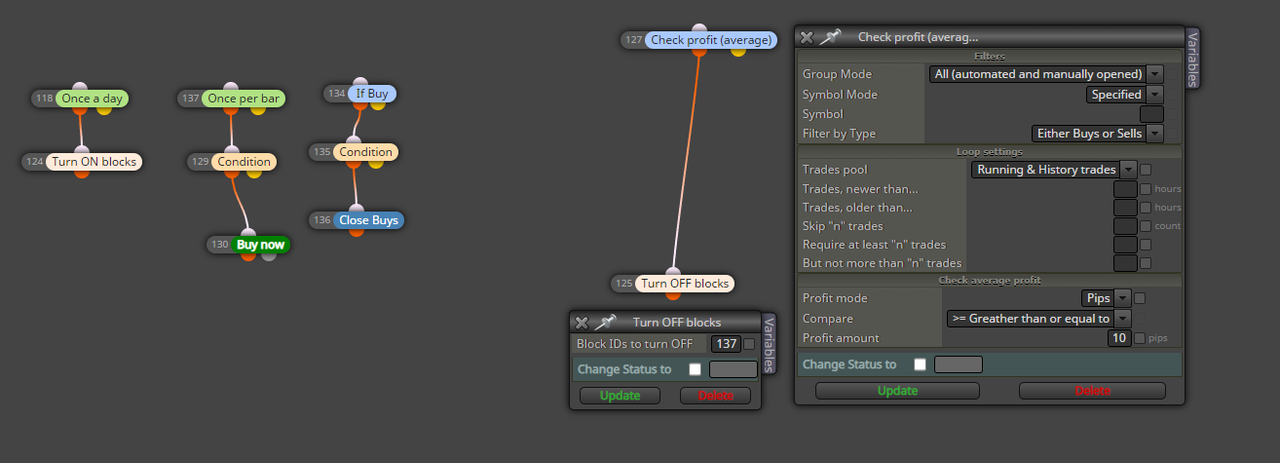This screenshot has height=463, width=1280.
Task: Click Delete in Check profit (average) panel
Action: tap(1092, 391)
